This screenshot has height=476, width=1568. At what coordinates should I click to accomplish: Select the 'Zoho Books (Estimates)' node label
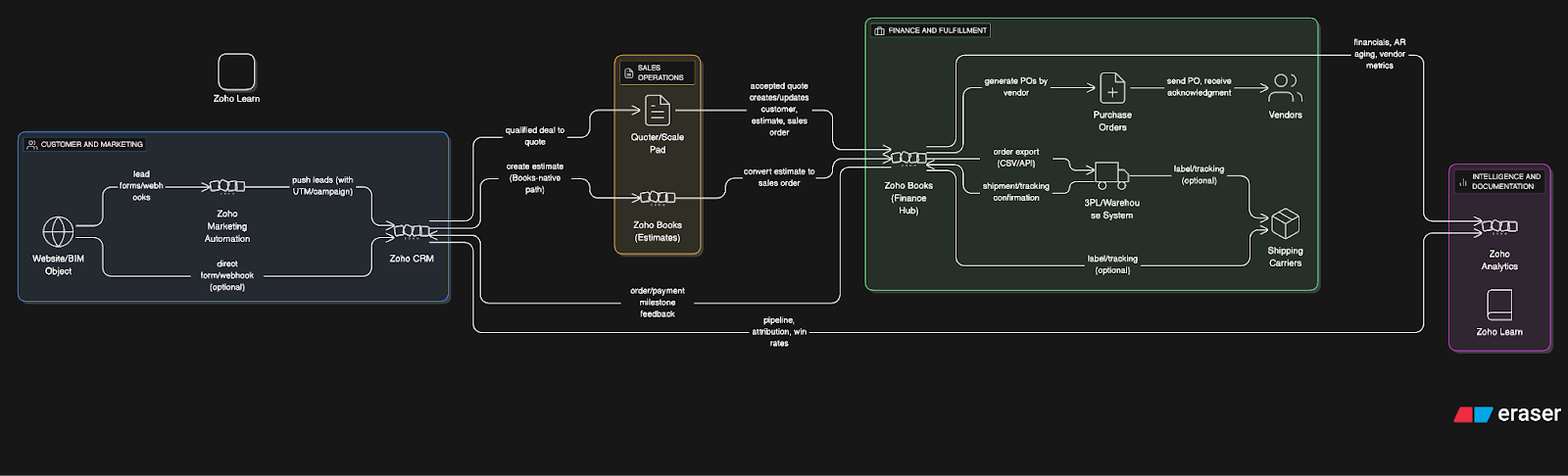[658, 231]
